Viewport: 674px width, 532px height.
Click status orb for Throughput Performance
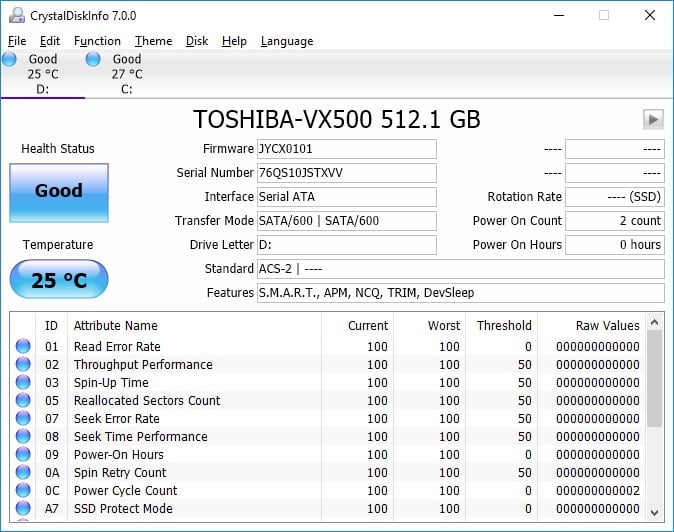pos(23,364)
